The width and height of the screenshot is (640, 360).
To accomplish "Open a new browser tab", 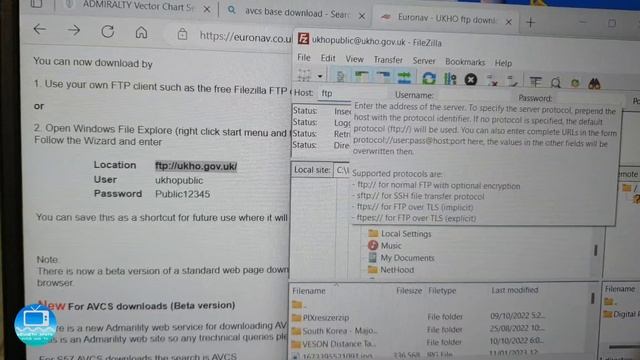I will coord(531,22).
